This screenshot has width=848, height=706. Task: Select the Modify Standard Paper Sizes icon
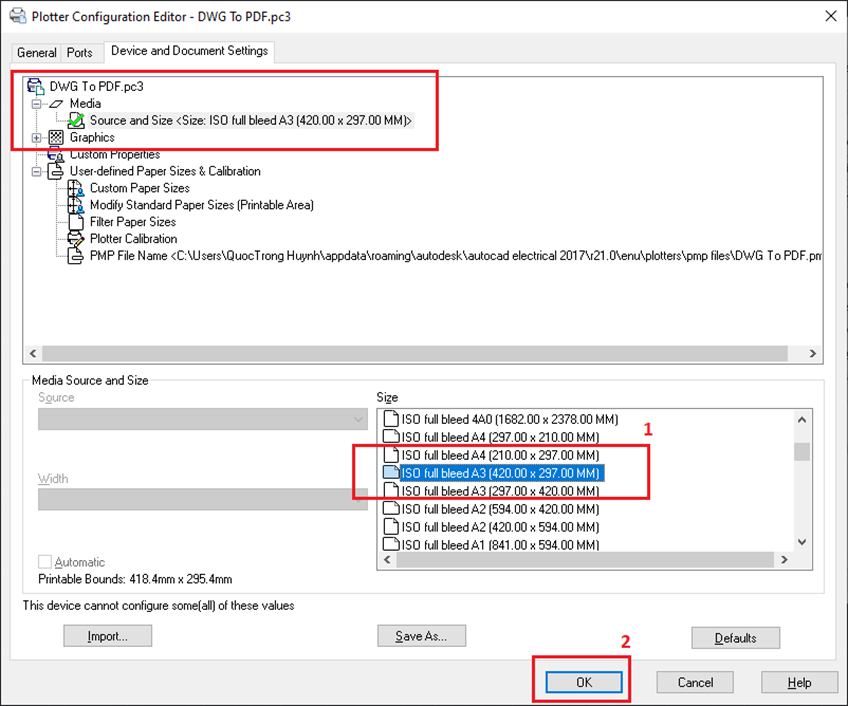[76, 205]
